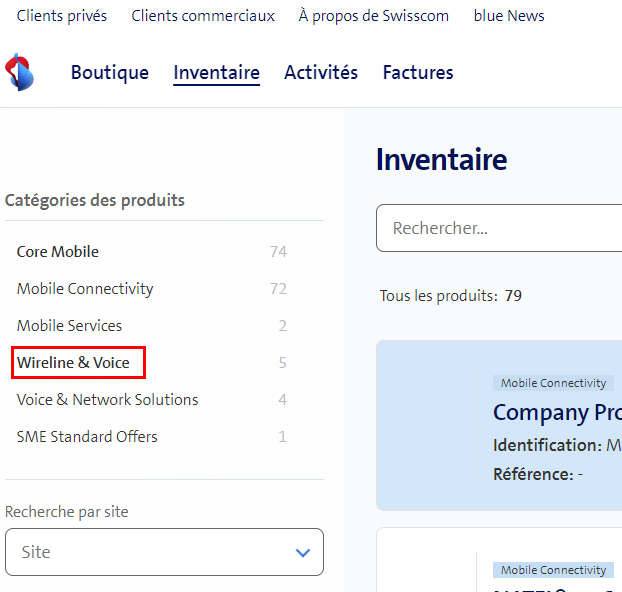622x592 pixels.
Task: Choose the Mobile Services category
Action: pyautogui.click(x=69, y=326)
